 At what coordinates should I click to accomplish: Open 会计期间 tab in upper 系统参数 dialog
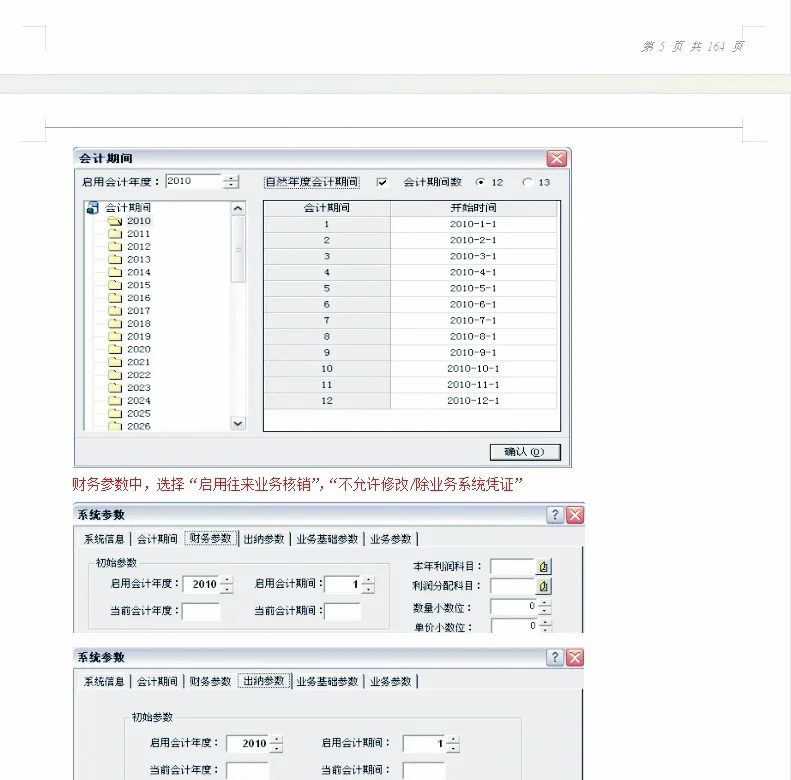click(157, 539)
